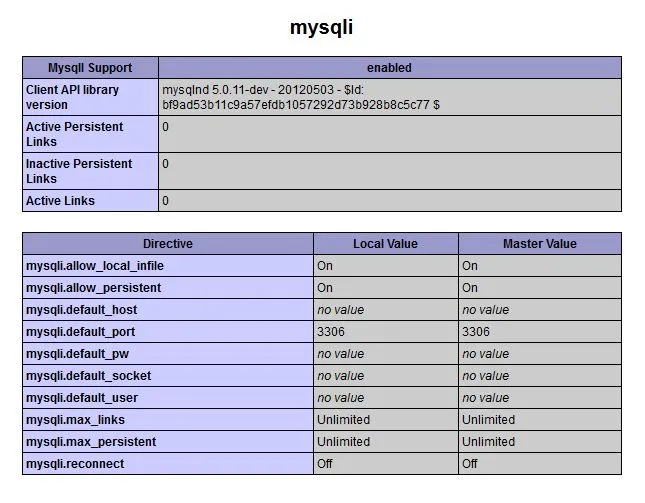Screen dimensions: 645x503
Task: Select the mysqli.default_socket directive
Action: point(90,376)
